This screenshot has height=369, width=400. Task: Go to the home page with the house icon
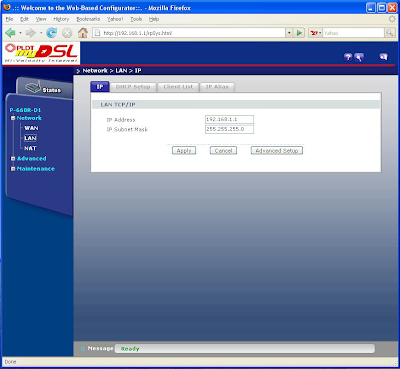[83, 33]
